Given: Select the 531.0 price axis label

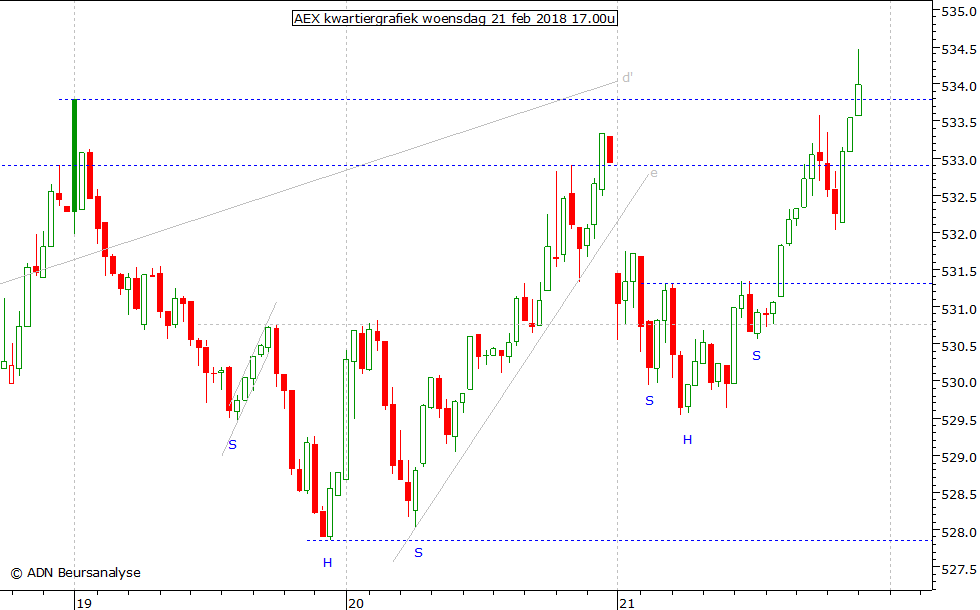Looking at the screenshot, I should (959, 309).
